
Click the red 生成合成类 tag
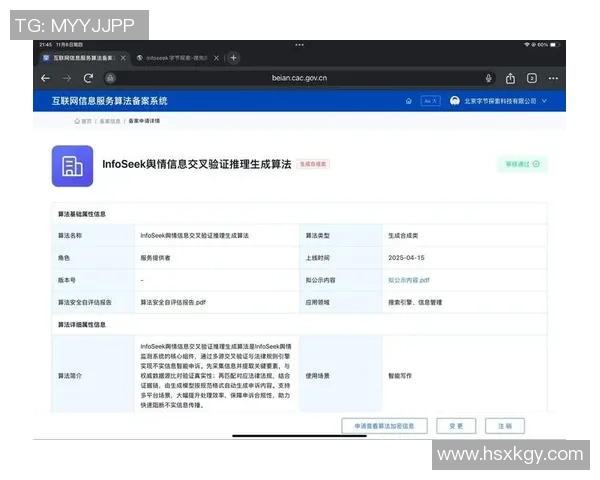tap(313, 164)
